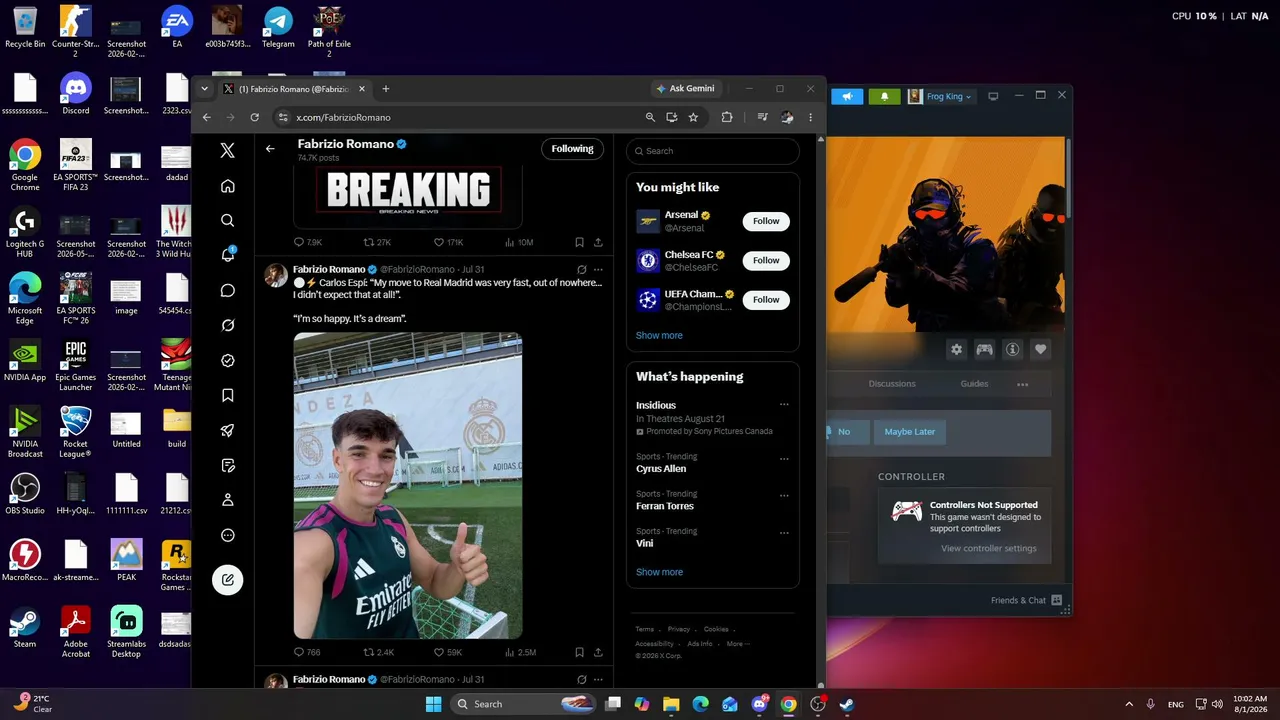Open Explore search icon in X sidebar
Image resolution: width=1280 pixels, height=720 pixels.
pos(228,220)
